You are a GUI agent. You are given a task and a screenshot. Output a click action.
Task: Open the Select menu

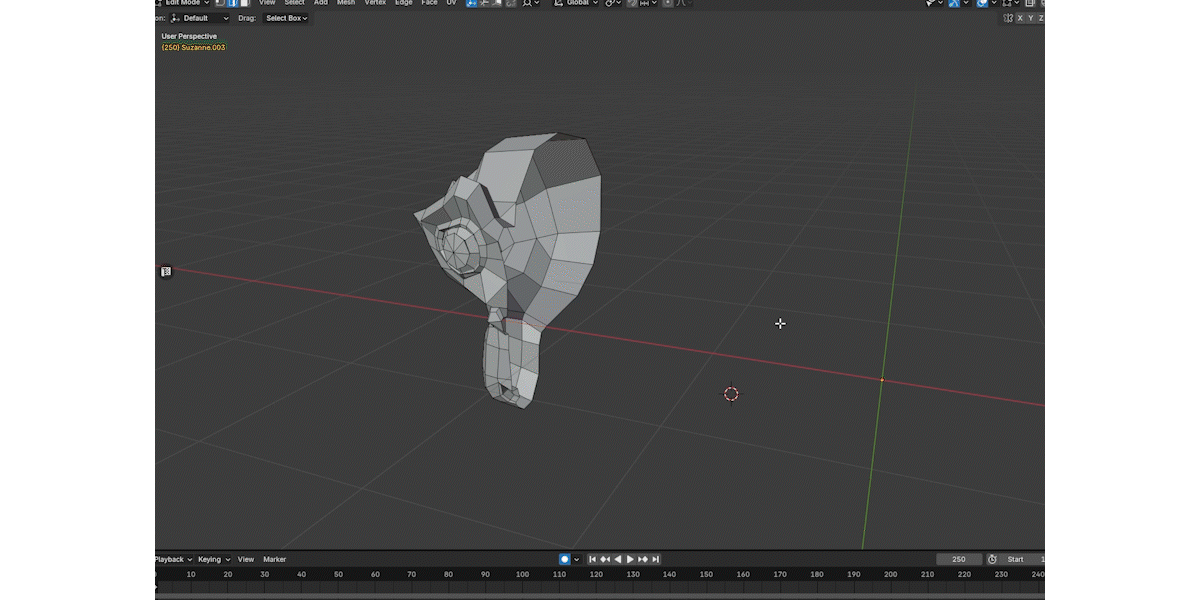tap(294, 3)
